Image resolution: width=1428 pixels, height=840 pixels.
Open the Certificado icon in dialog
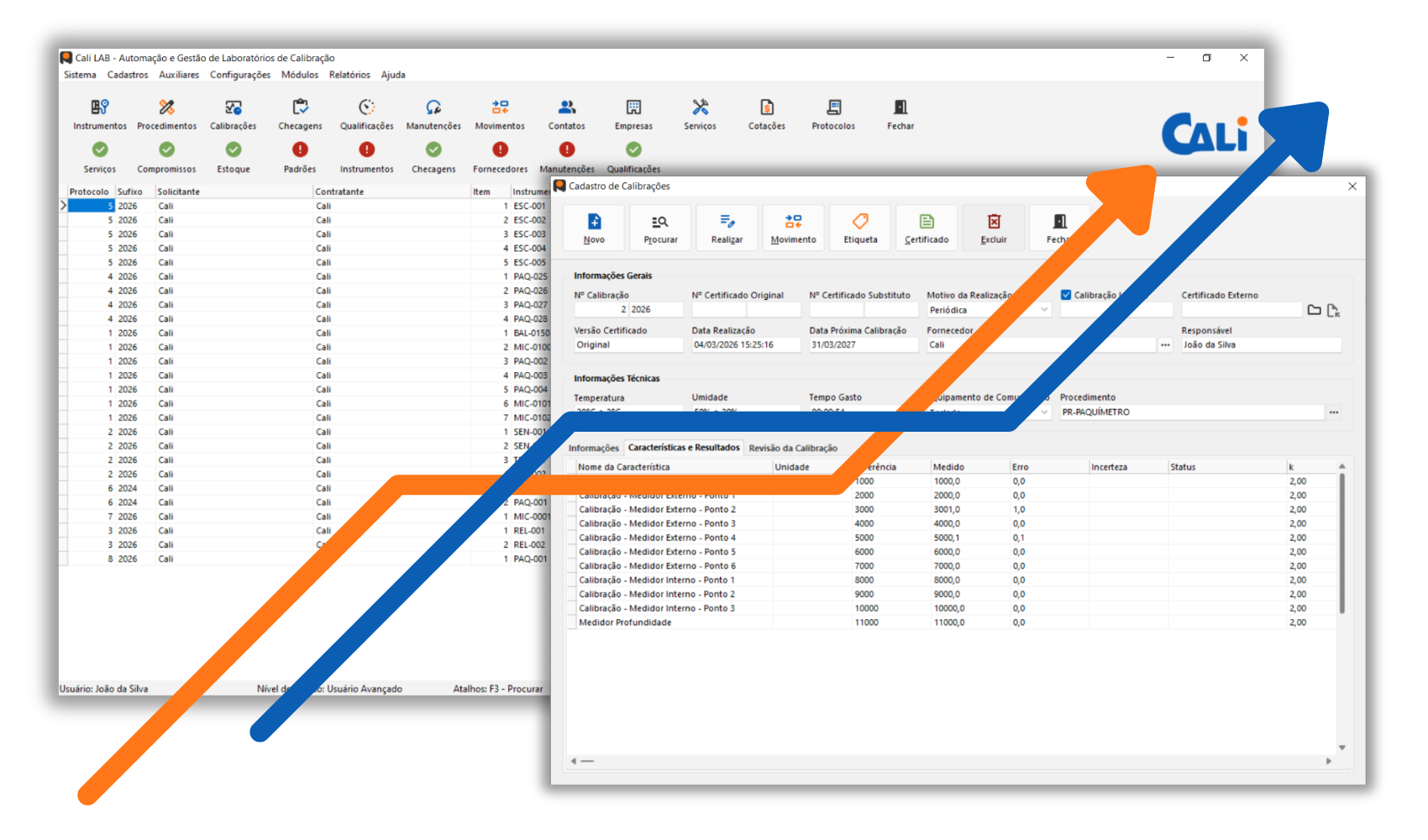tap(927, 223)
